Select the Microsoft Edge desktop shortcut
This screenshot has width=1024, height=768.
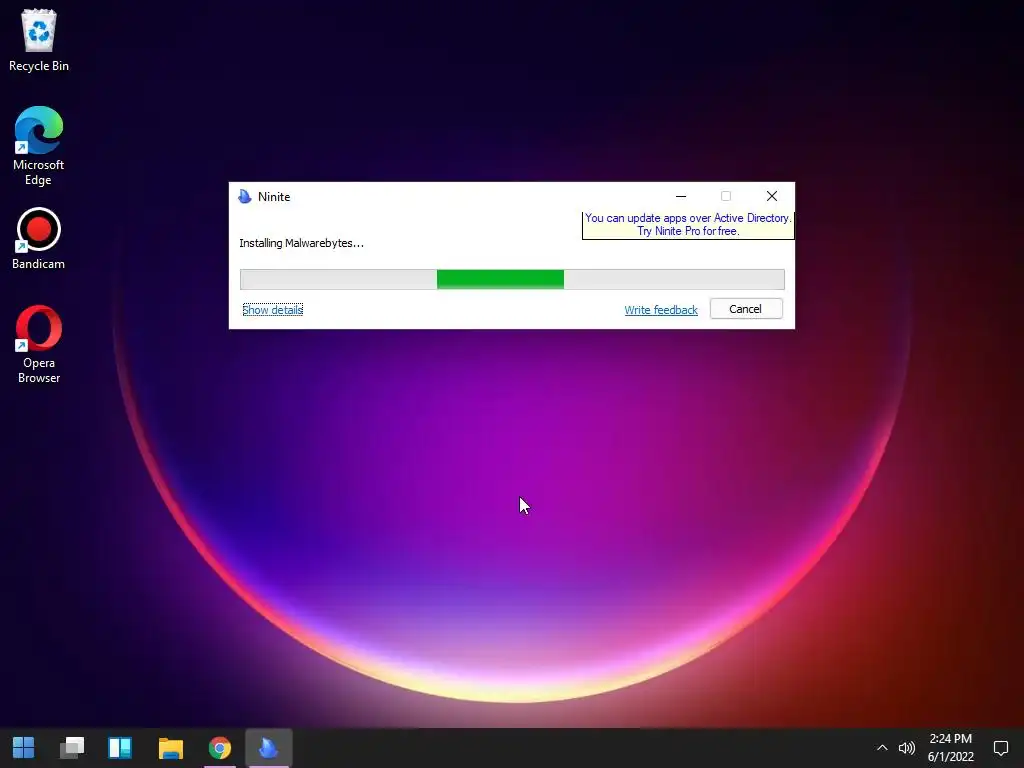tap(39, 146)
